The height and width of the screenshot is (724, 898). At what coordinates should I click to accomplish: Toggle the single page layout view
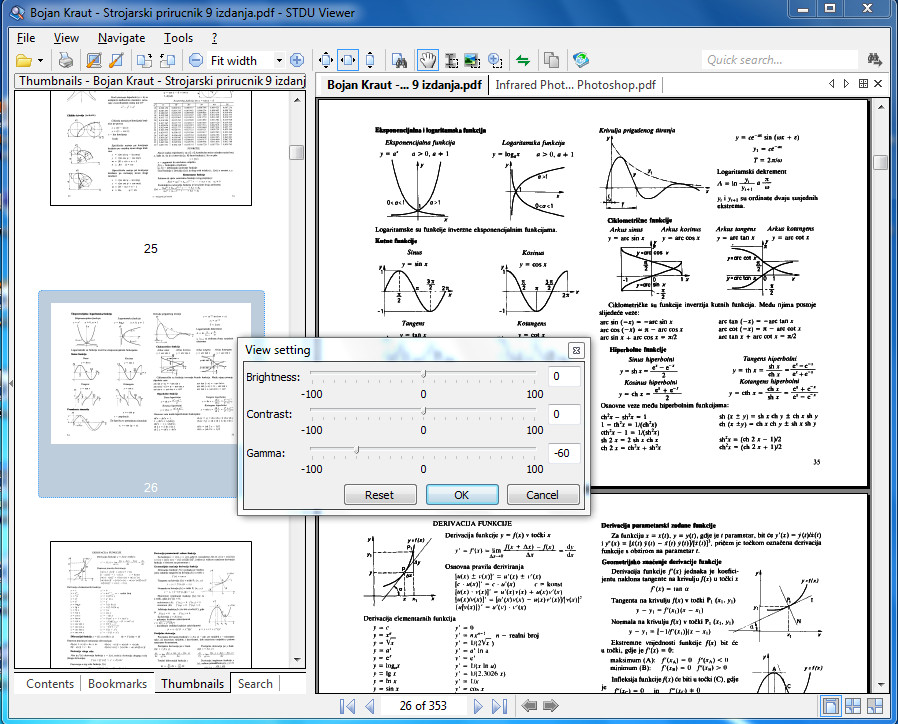tap(830, 707)
